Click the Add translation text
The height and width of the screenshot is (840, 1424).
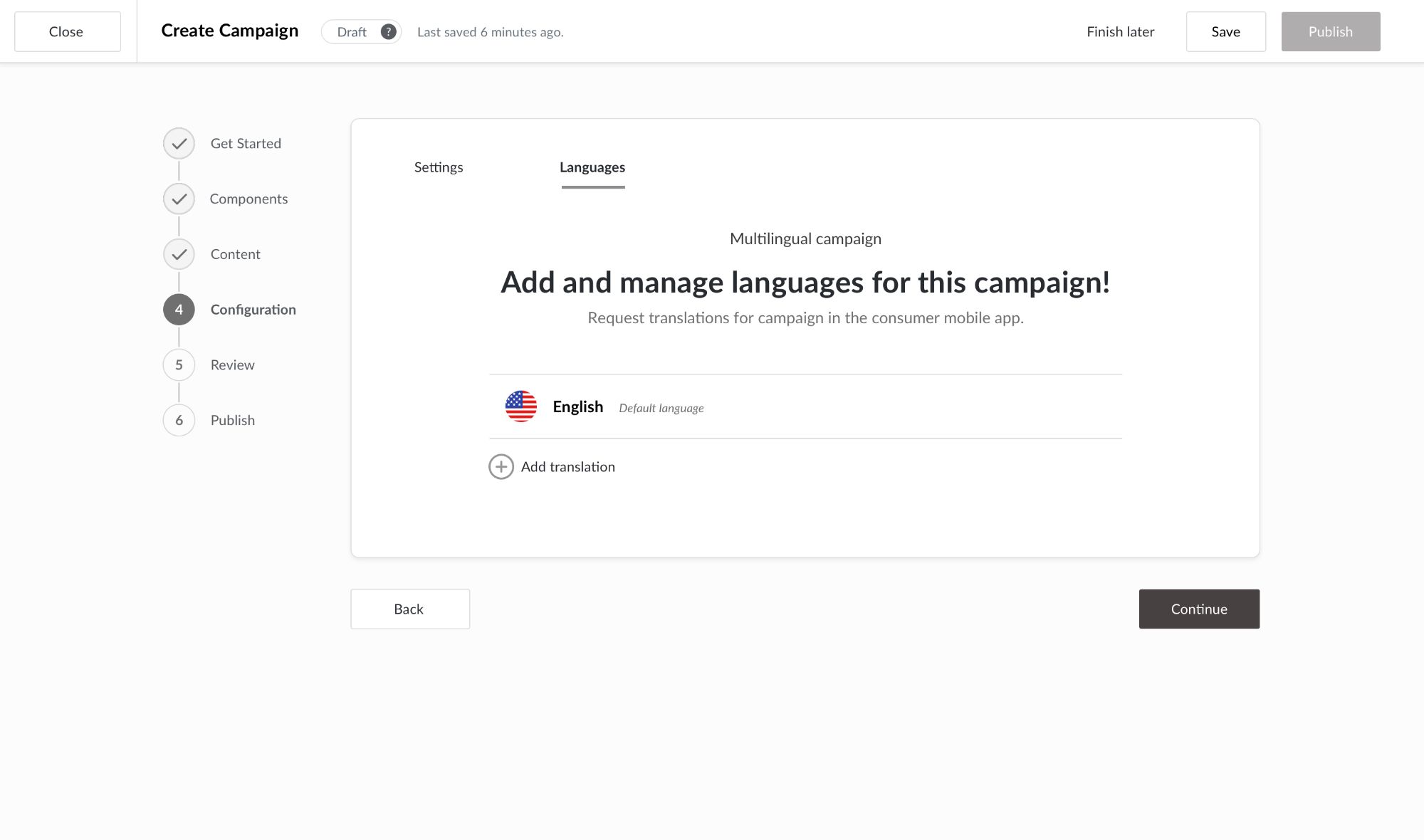point(567,466)
